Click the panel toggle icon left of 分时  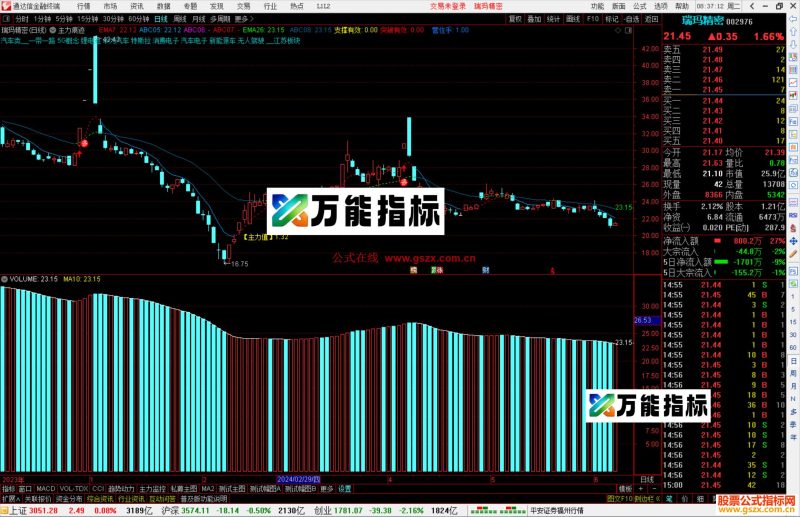click(6, 19)
